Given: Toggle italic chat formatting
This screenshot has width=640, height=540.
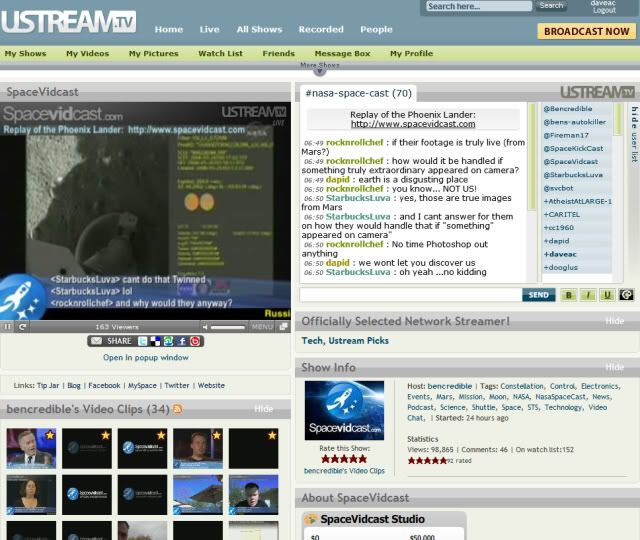Looking at the screenshot, I should point(588,295).
